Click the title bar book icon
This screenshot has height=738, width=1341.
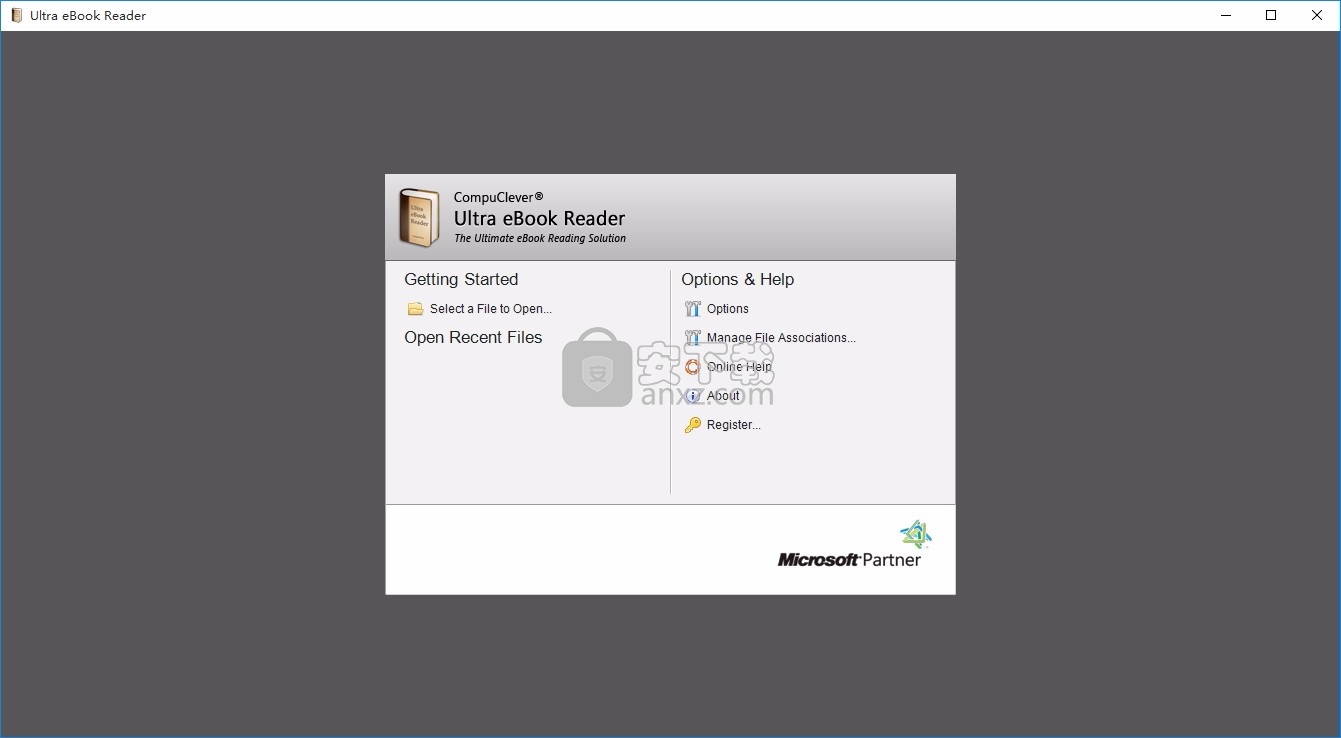(16, 15)
